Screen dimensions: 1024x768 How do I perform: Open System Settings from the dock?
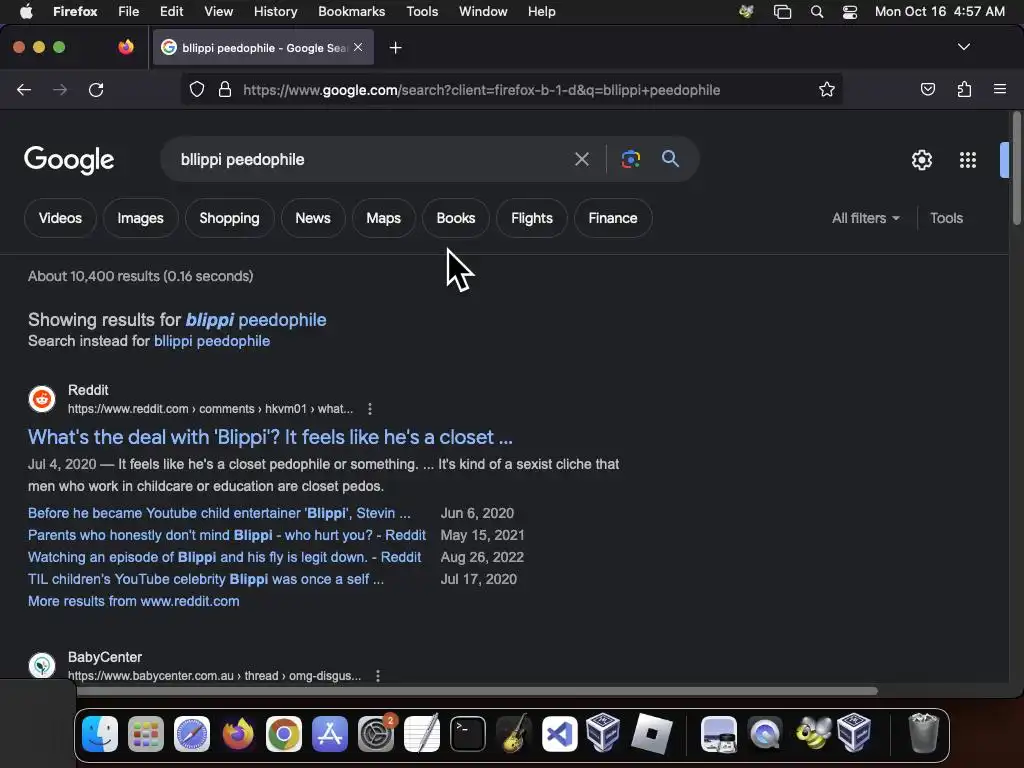[376, 734]
